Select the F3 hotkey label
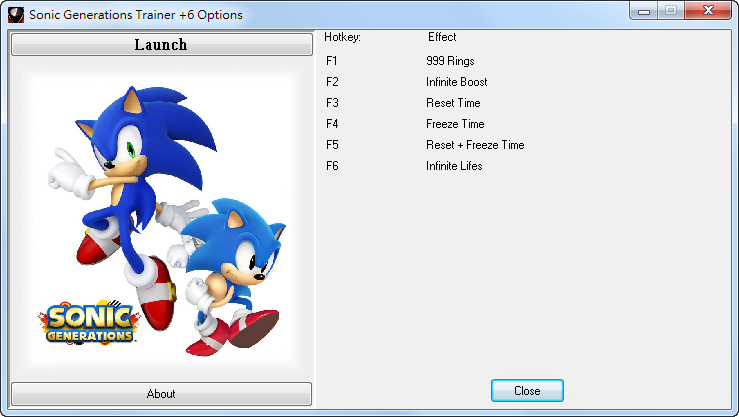 (x=332, y=103)
